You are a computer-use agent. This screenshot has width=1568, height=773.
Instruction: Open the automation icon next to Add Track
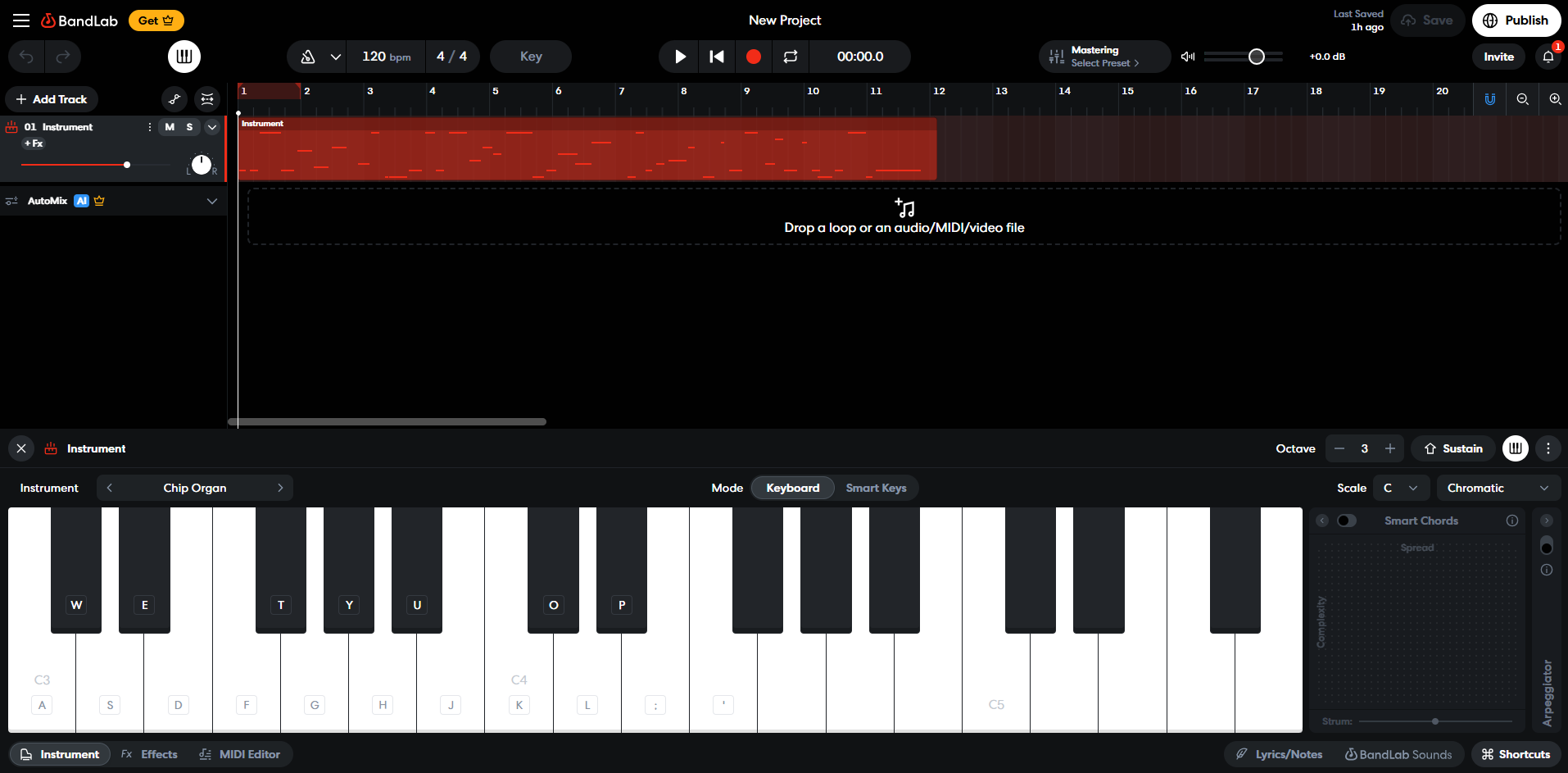point(174,99)
